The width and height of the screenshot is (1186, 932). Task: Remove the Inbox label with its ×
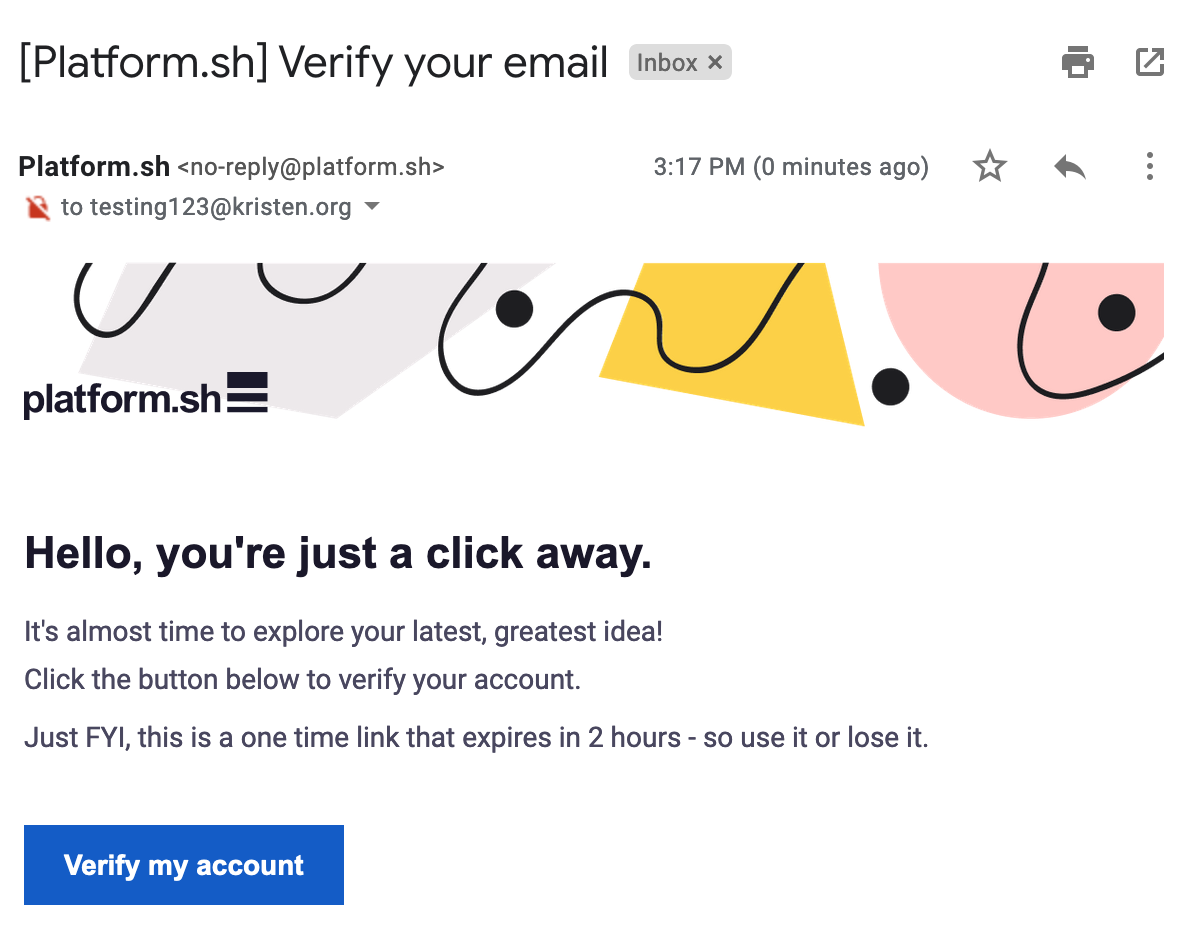tap(715, 62)
